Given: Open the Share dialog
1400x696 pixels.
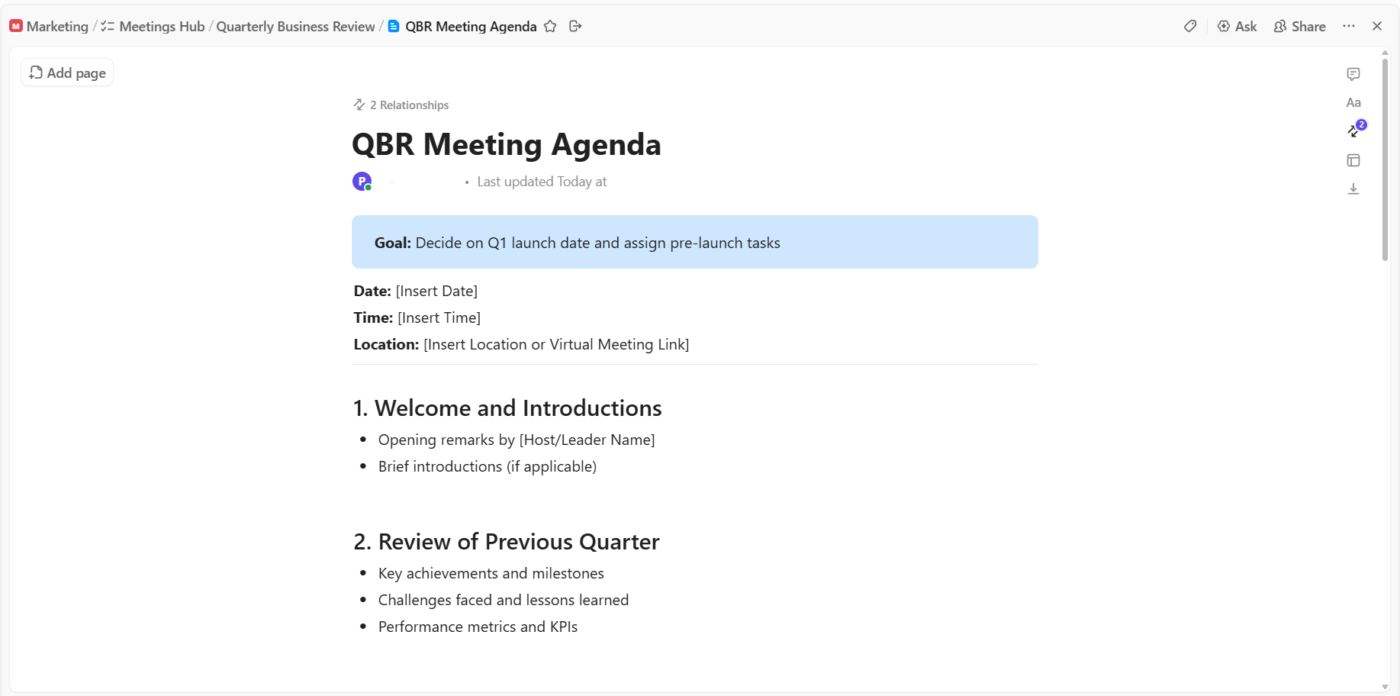Looking at the screenshot, I should coord(1299,26).
